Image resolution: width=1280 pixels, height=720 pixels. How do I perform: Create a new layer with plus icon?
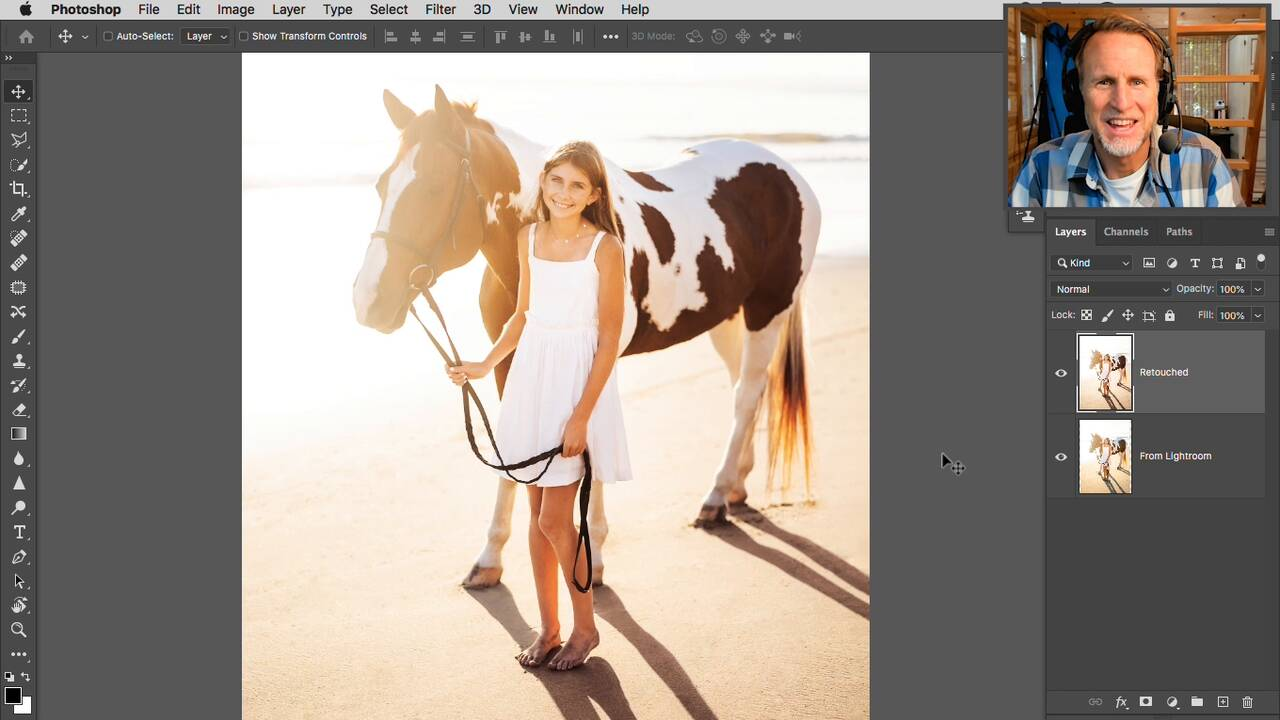(1222, 702)
